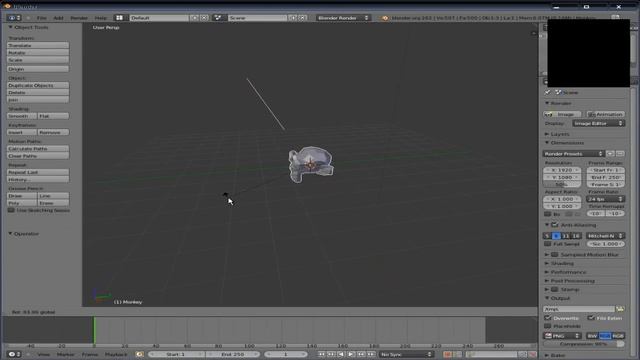Toggle Anti-Aliasing checkbox
The image size is (640, 360).
(x=555, y=225)
